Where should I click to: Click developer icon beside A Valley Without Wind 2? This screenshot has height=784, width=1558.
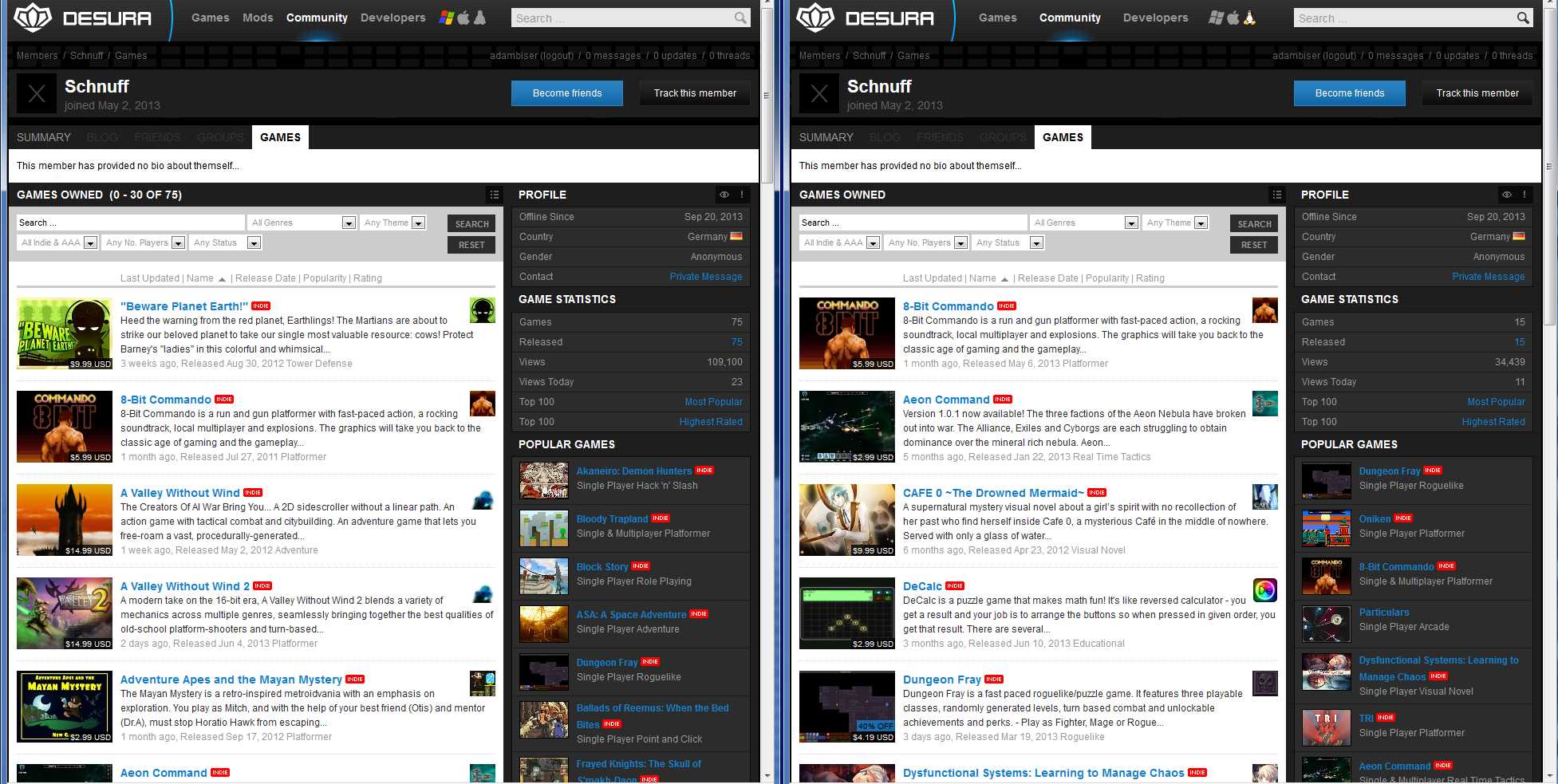pos(483,593)
